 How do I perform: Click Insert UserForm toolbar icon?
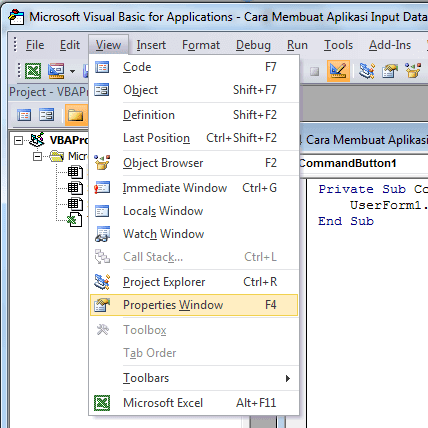coord(56,71)
